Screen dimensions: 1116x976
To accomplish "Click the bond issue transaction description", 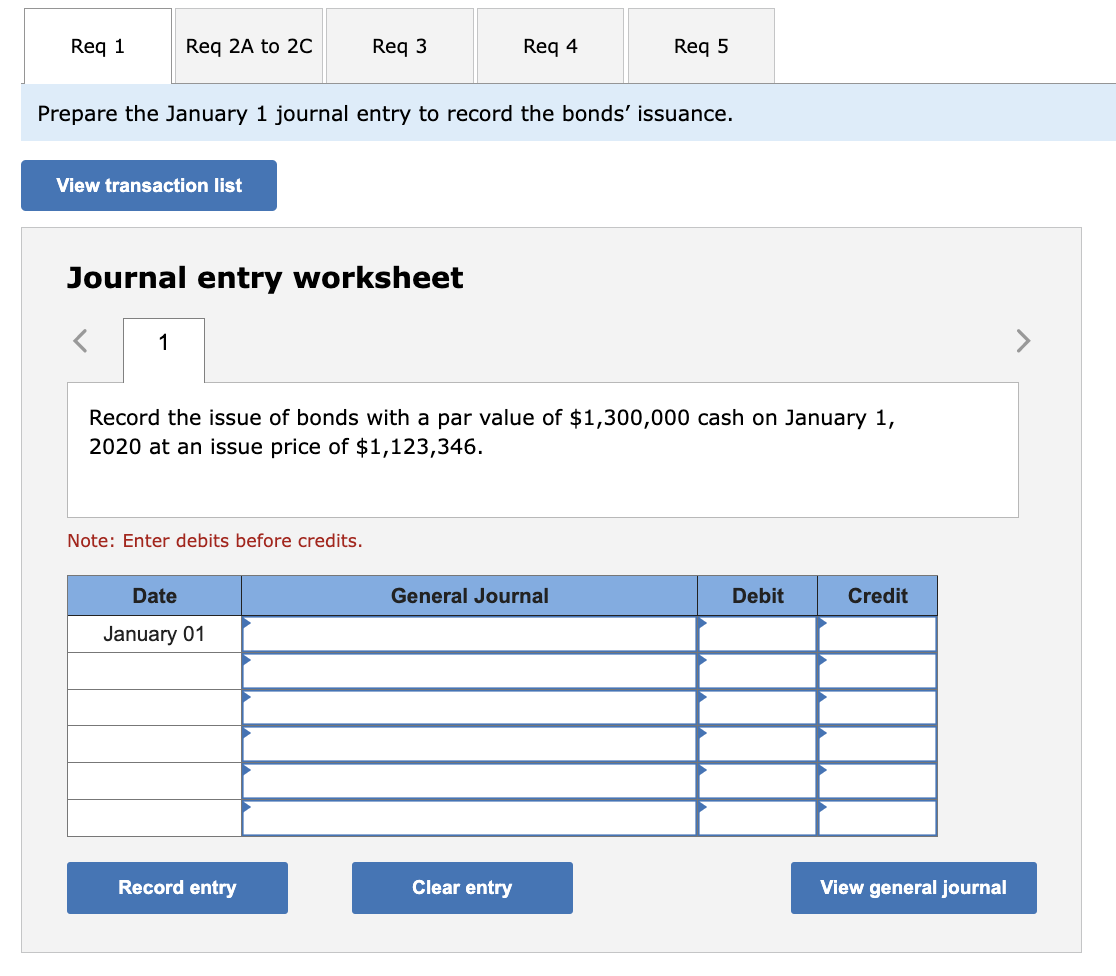I will [x=491, y=432].
